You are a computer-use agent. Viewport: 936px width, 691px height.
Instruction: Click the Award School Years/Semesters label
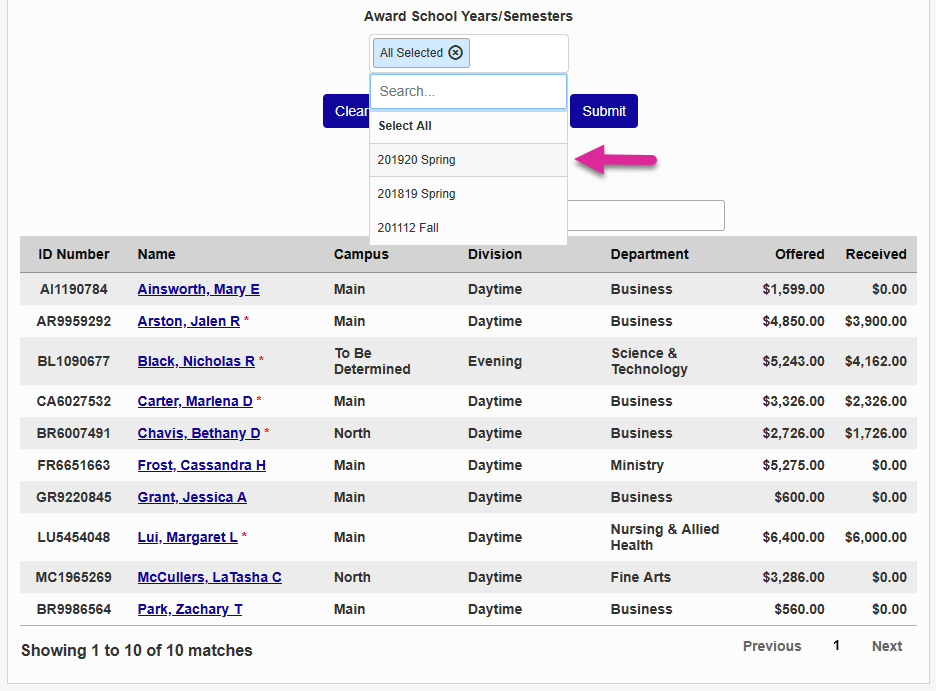click(469, 16)
